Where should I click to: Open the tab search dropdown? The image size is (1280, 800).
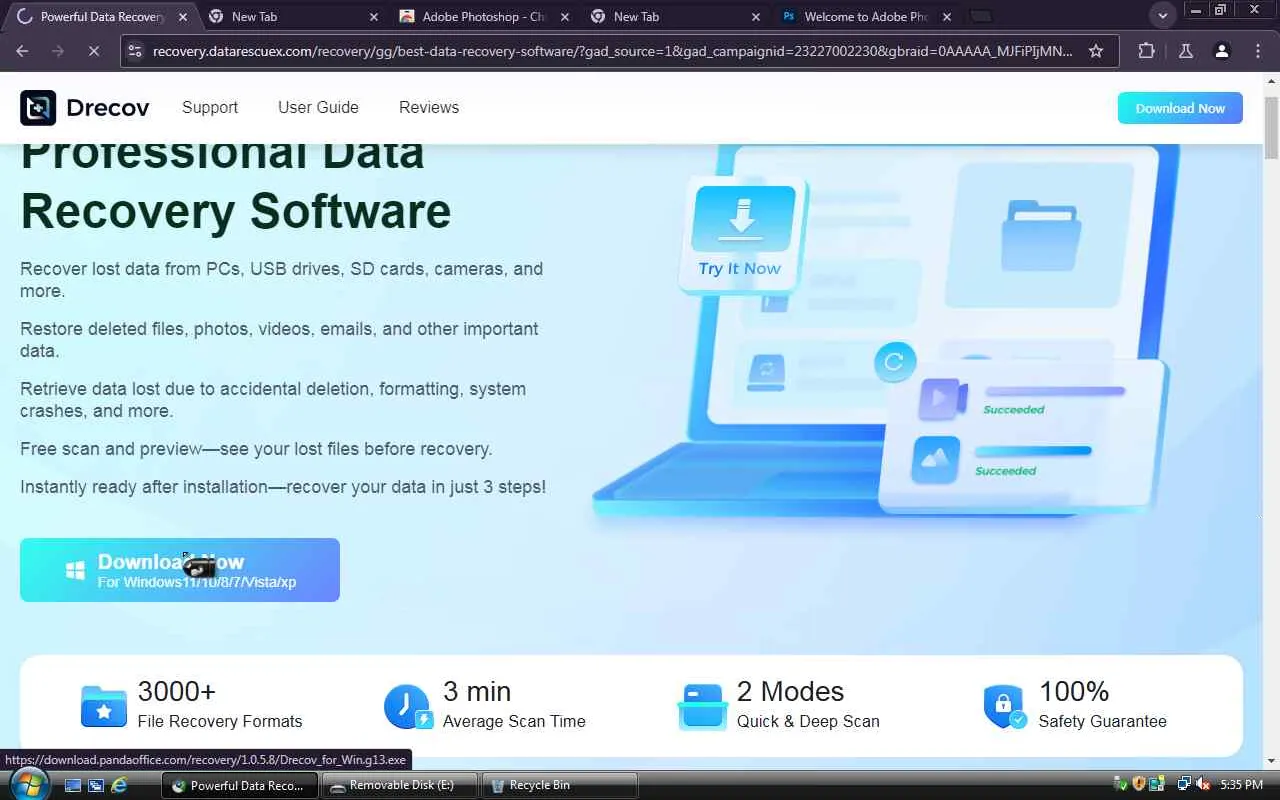point(1162,16)
